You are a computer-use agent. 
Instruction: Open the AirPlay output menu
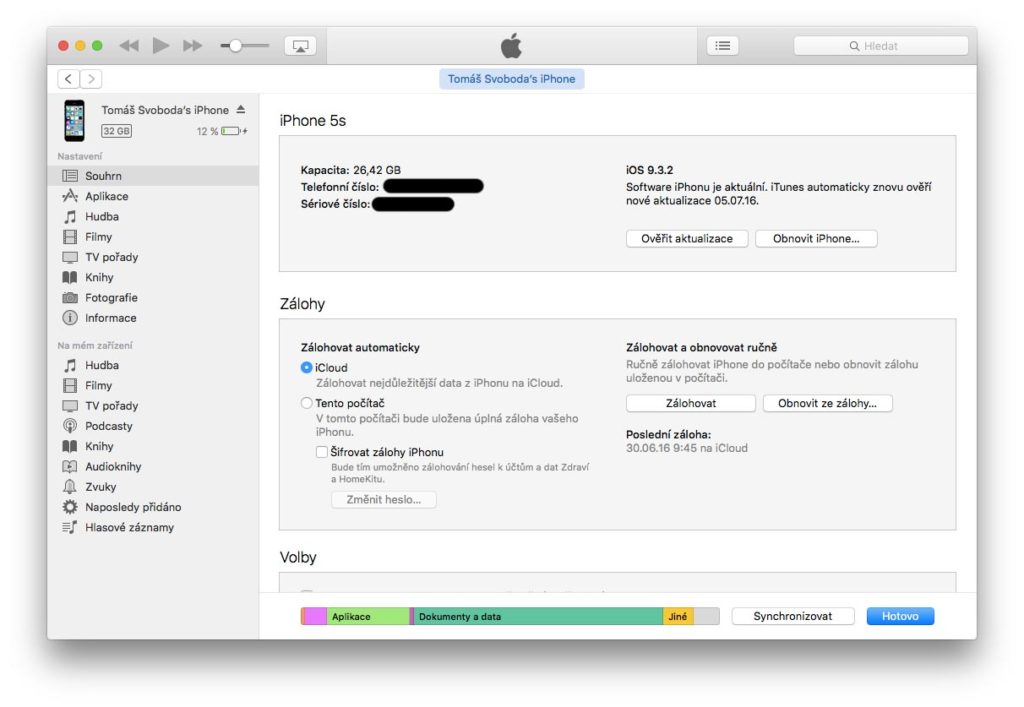300,46
